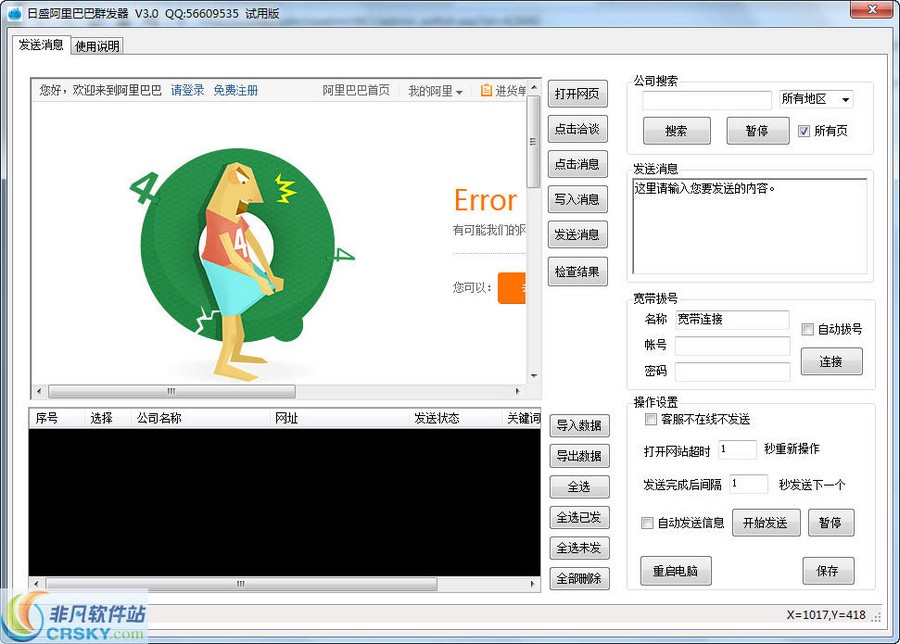900x644 pixels.
Task: Close the window with the red X
Action: pyautogui.click(x=871, y=10)
